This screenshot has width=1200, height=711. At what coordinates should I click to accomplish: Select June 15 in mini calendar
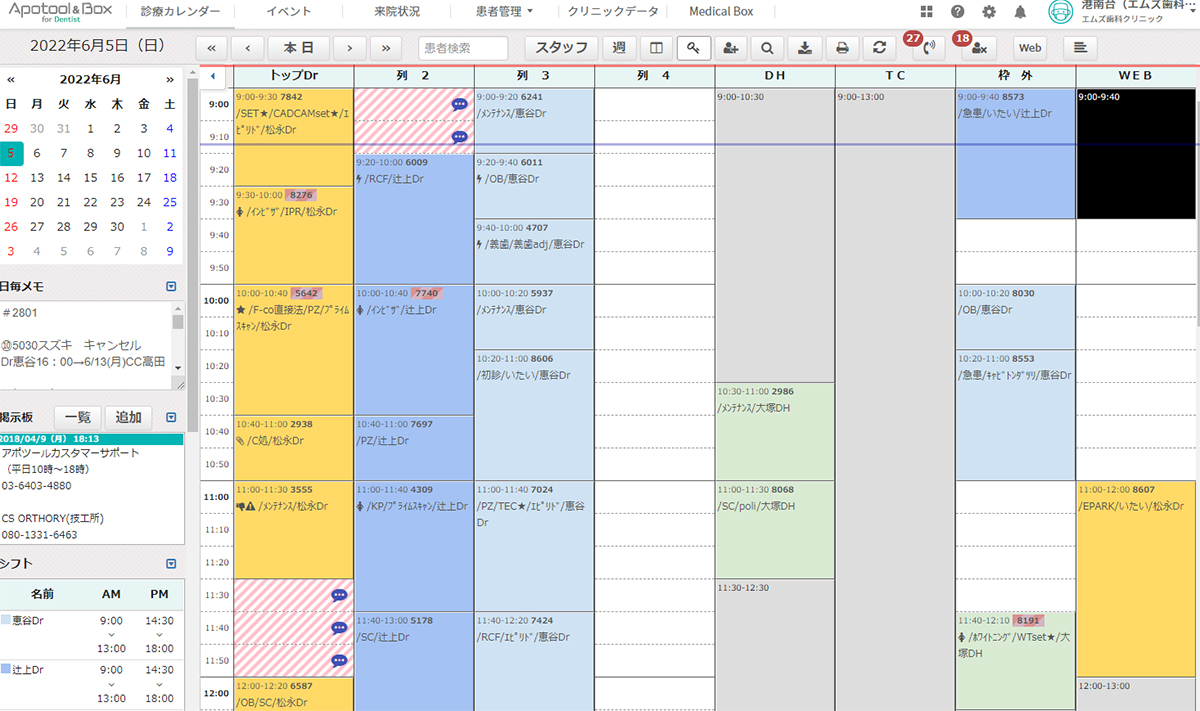click(90, 178)
